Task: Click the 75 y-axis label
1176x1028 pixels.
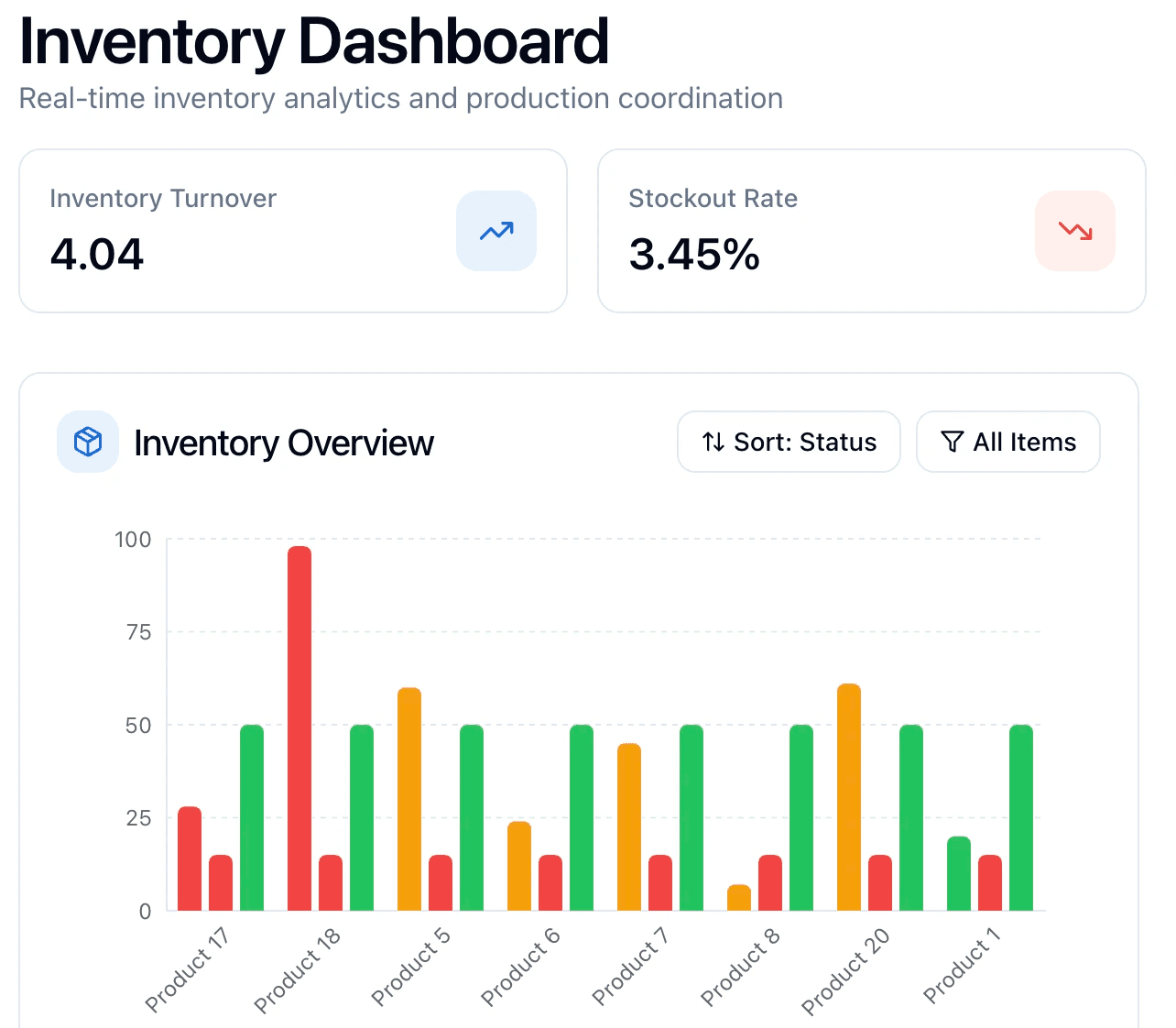Action: 139,632
